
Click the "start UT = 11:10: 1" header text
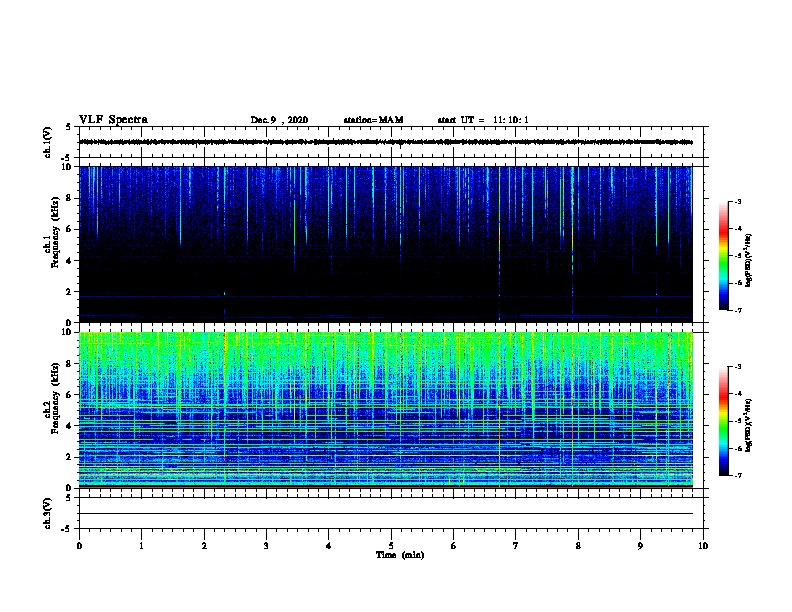click(483, 120)
